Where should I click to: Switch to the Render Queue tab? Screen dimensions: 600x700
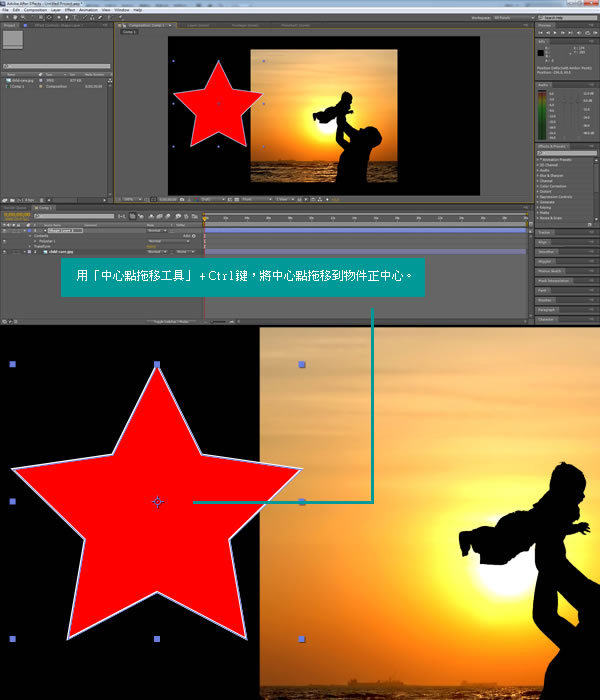pos(16,208)
